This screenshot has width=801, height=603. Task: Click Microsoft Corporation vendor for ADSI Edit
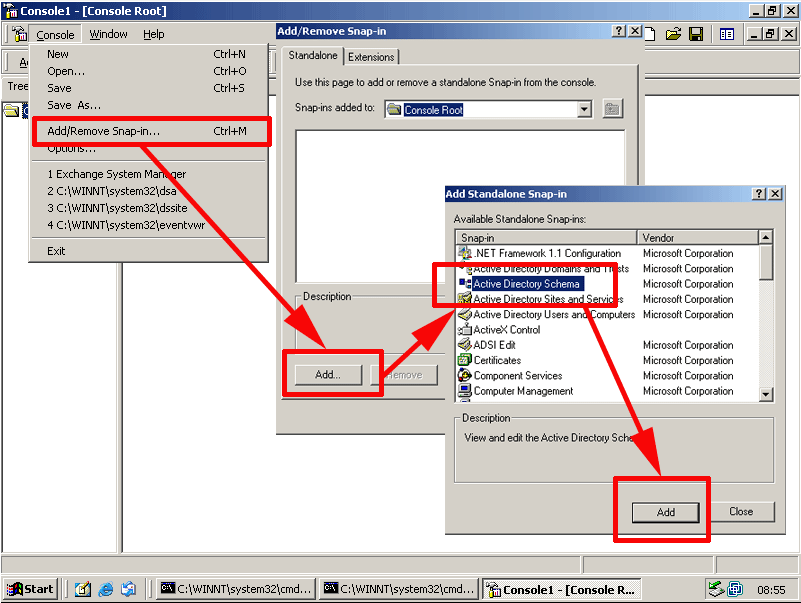coord(688,345)
